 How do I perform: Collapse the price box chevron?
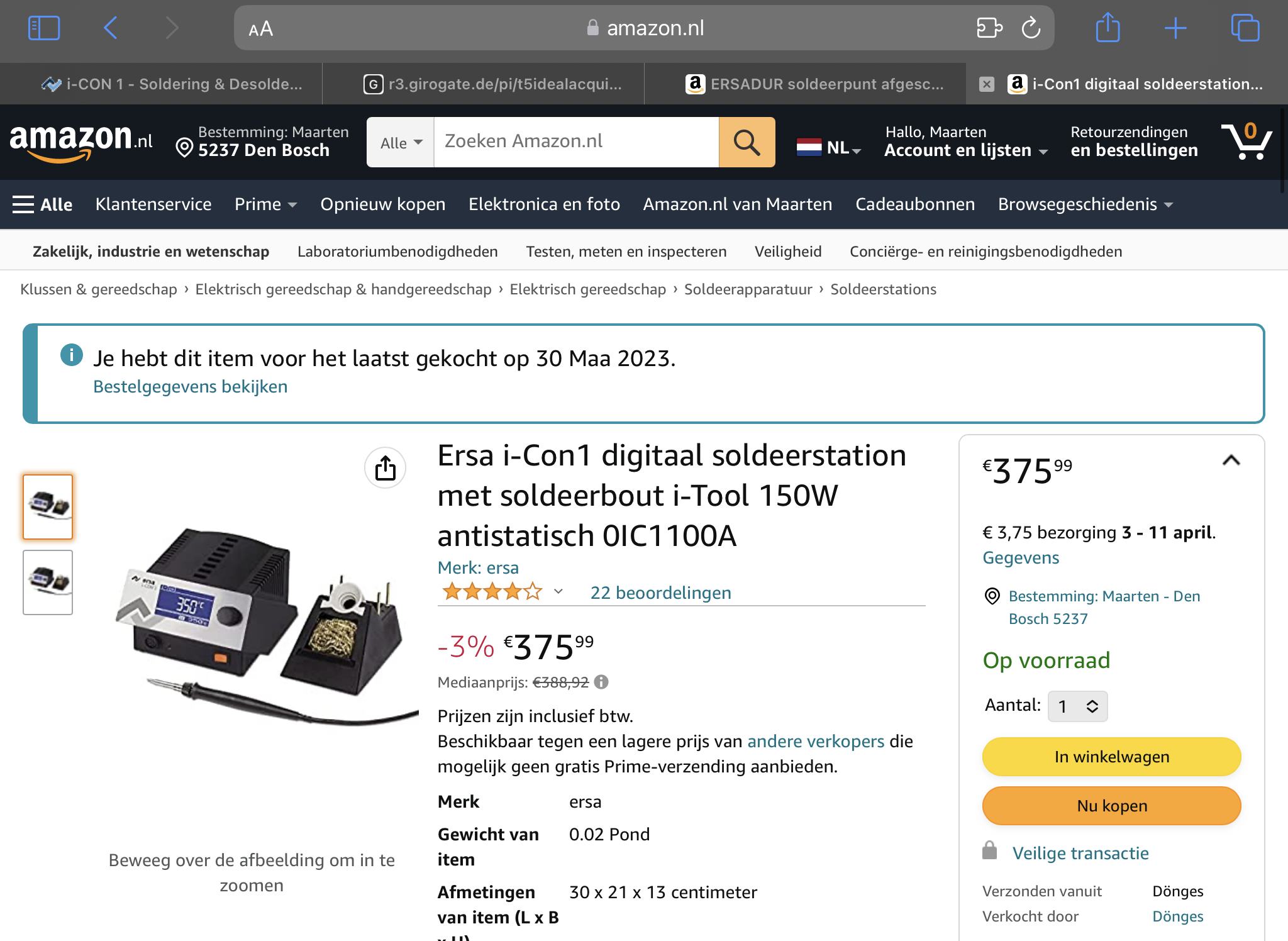(1231, 460)
